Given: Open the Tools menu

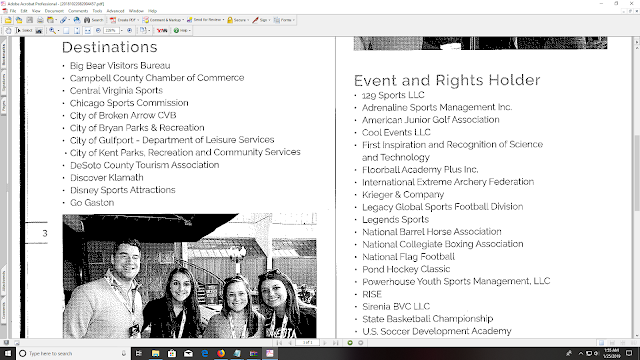Looking at the screenshot, I should [97, 11].
